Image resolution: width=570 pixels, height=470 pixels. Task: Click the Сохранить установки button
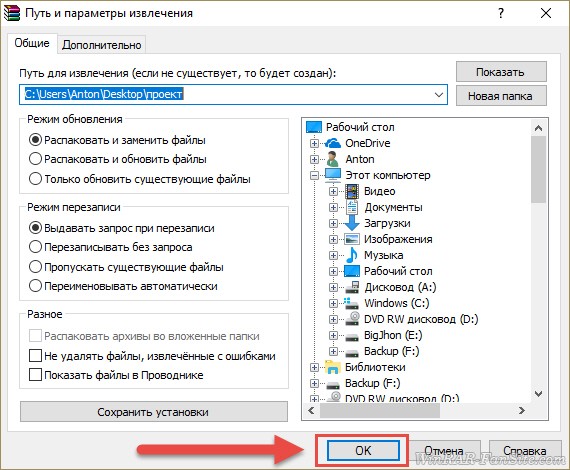pos(153,411)
